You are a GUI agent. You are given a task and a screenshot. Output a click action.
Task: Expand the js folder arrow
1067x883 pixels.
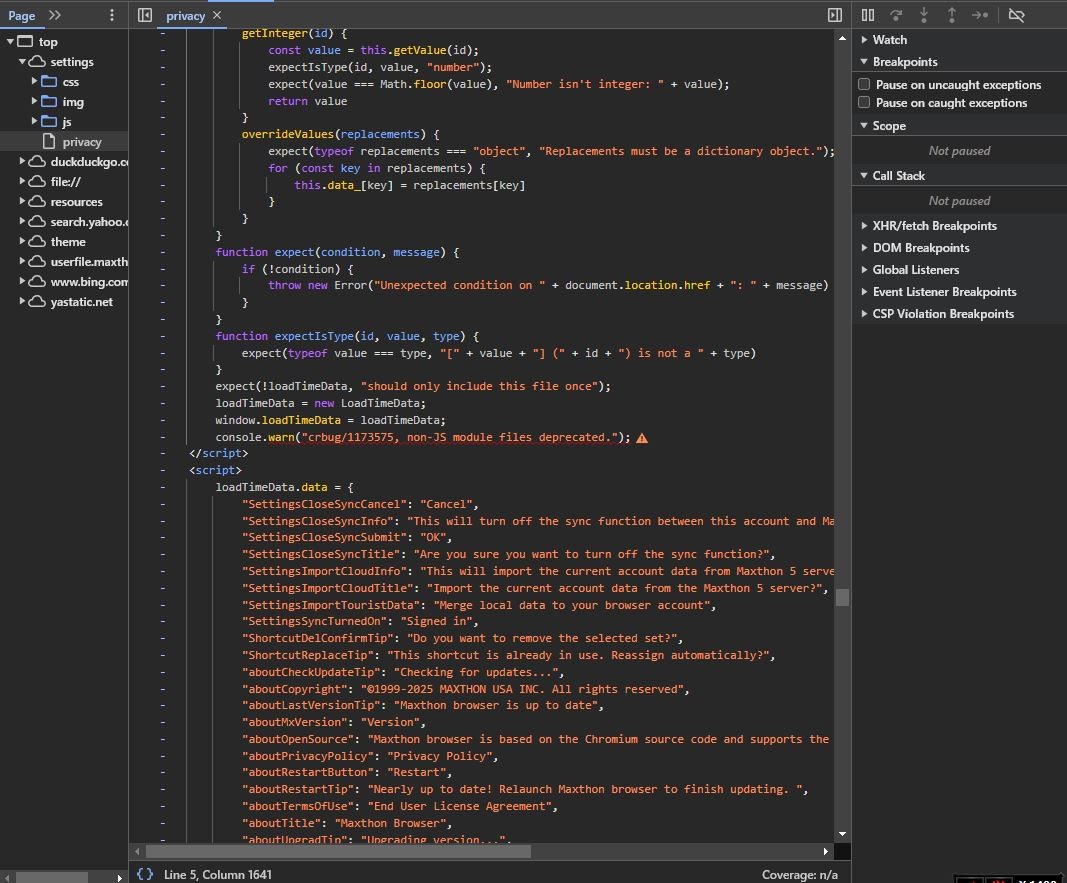(34, 121)
